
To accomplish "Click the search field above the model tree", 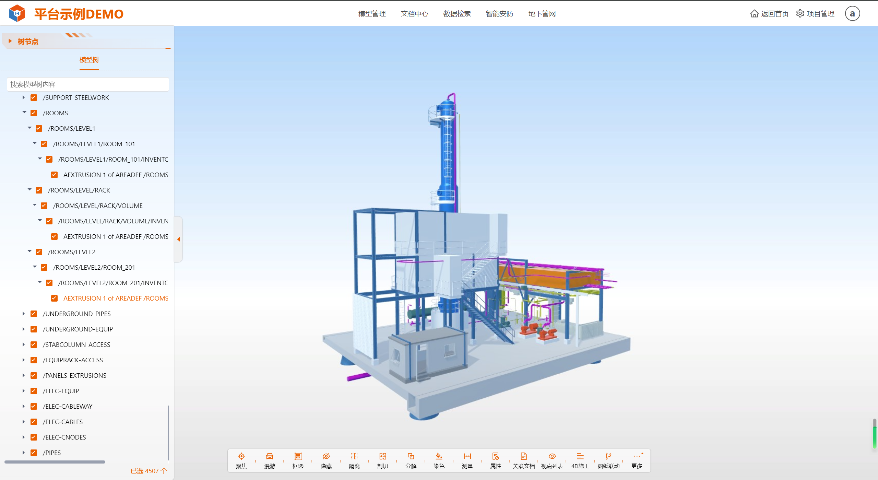I will (88, 84).
